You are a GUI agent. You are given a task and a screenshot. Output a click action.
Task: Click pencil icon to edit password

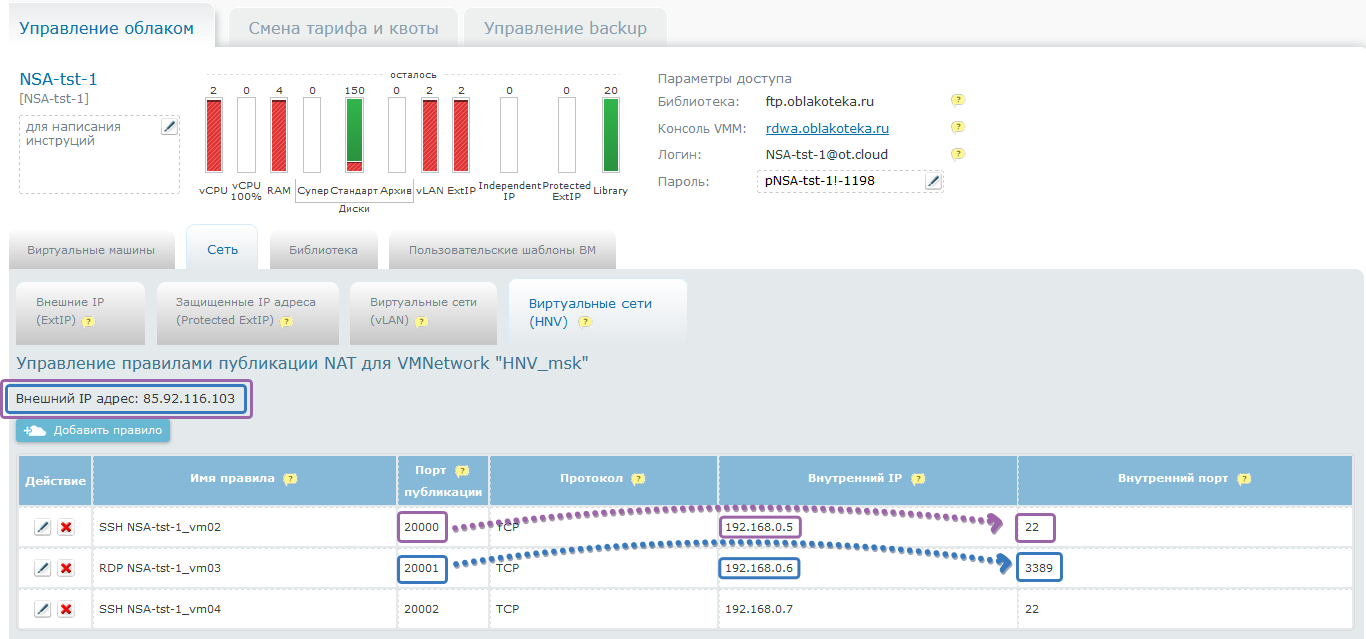point(932,181)
